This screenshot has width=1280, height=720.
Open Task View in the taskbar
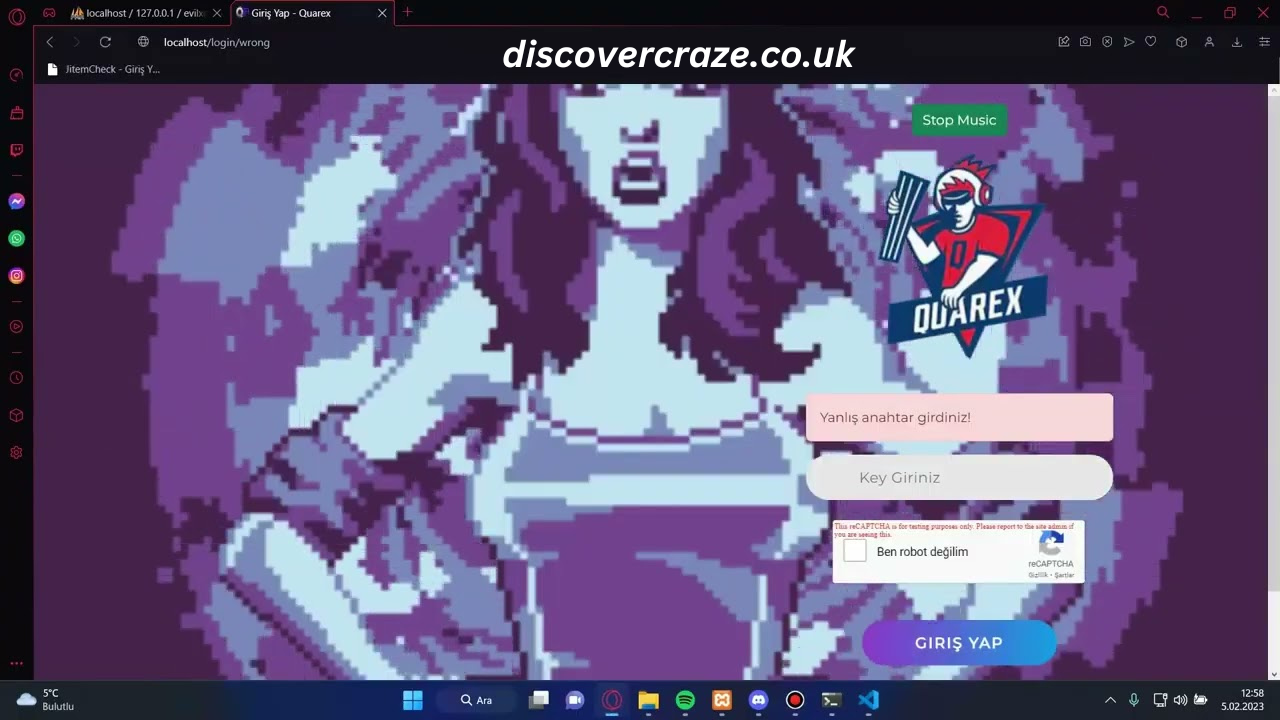tap(539, 700)
